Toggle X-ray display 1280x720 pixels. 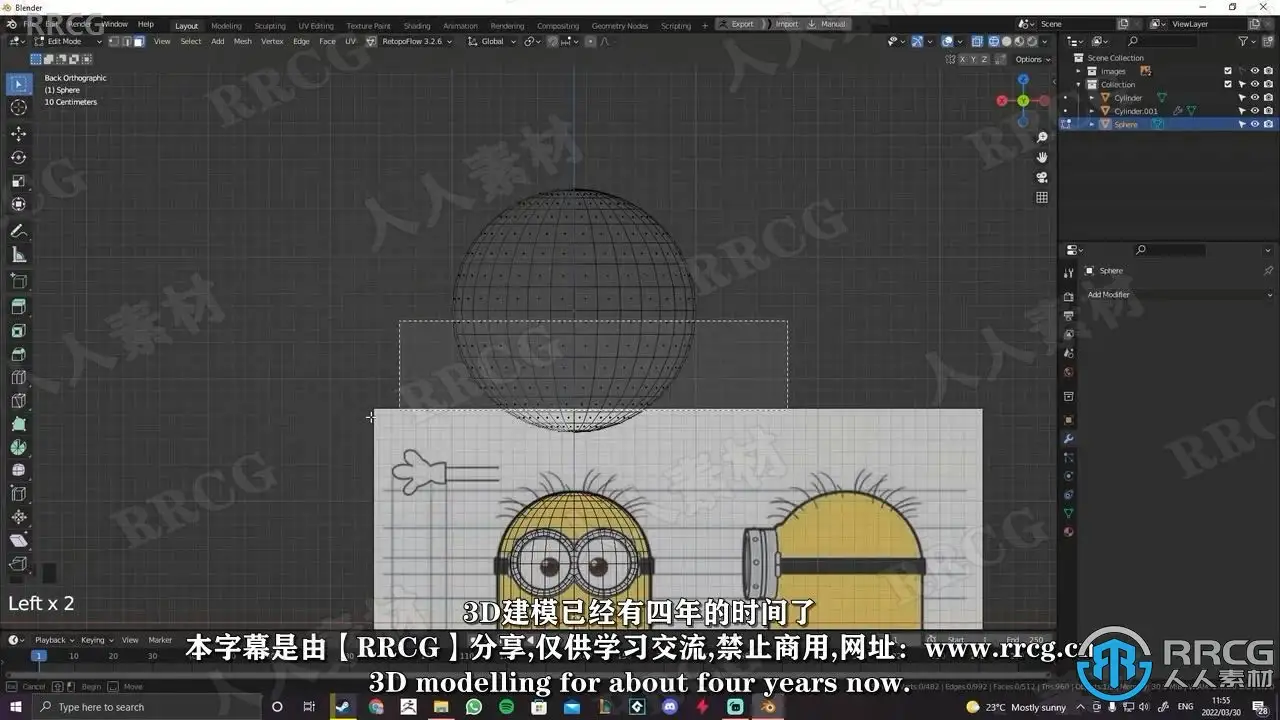click(979, 41)
